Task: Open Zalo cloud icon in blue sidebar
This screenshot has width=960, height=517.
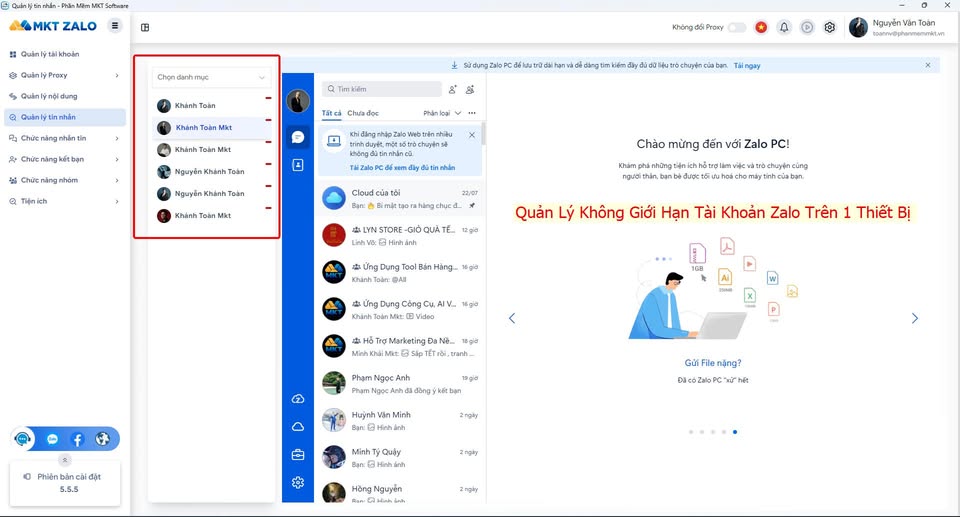Action: (x=298, y=426)
